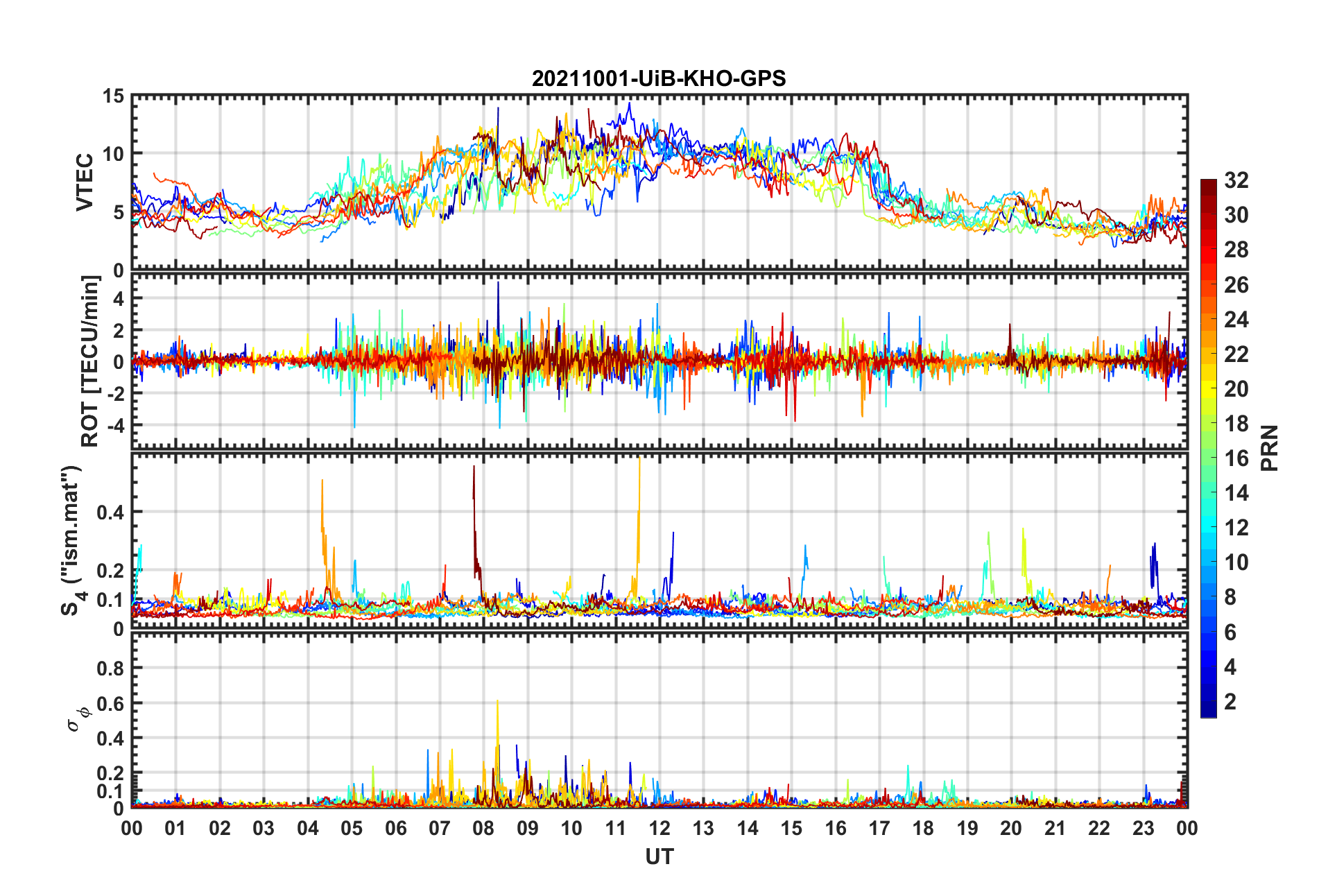The width and height of the screenshot is (1319, 896).
Task: Select colorbar tick label 6
Action: 1230,632
